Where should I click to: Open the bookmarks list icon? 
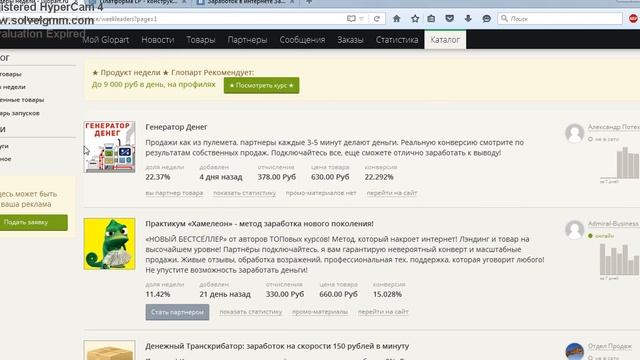pos(431,19)
